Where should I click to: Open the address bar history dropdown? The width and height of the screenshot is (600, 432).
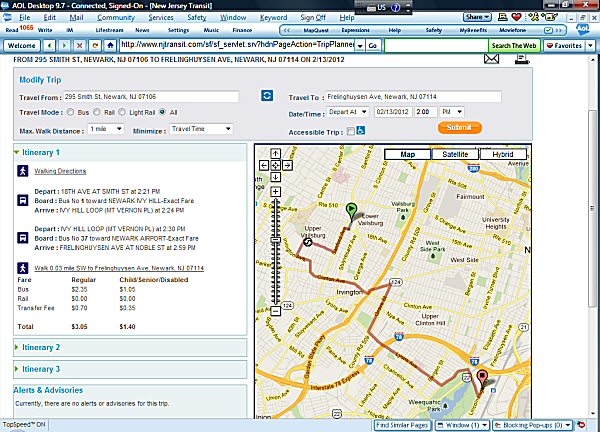[x=360, y=46]
